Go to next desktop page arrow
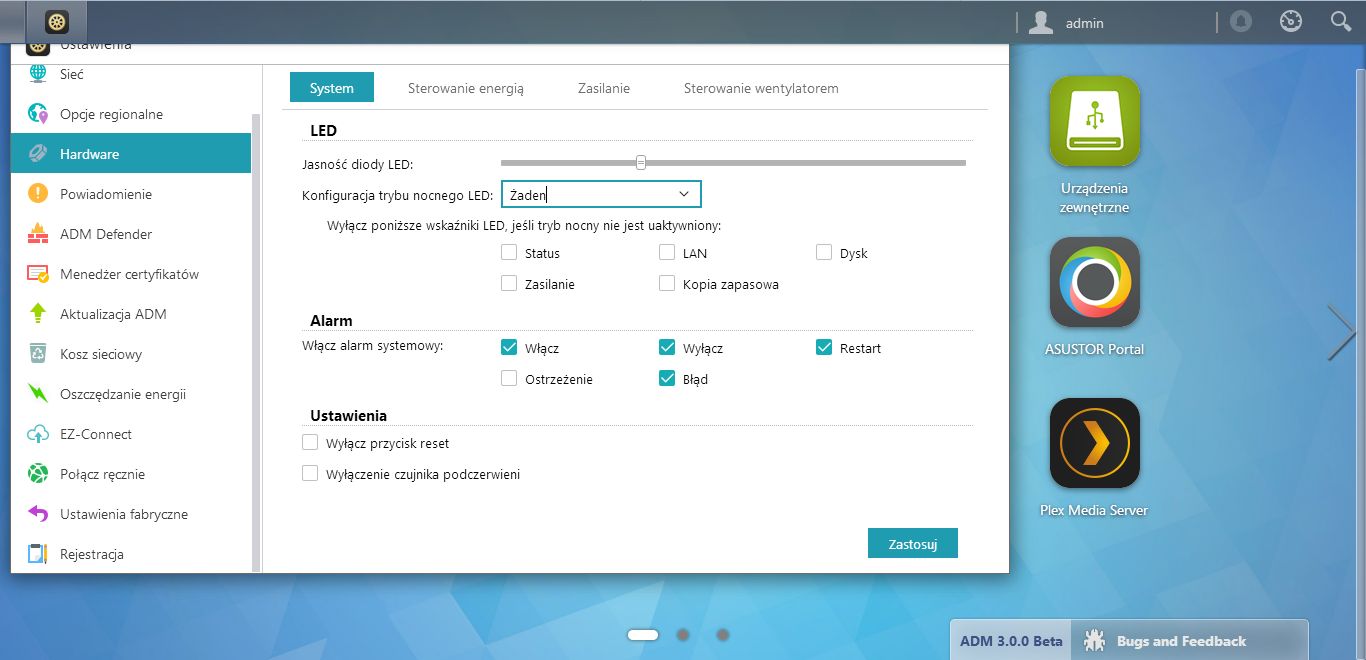This screenshot has height=660, width=1366. coord(1341,332)
